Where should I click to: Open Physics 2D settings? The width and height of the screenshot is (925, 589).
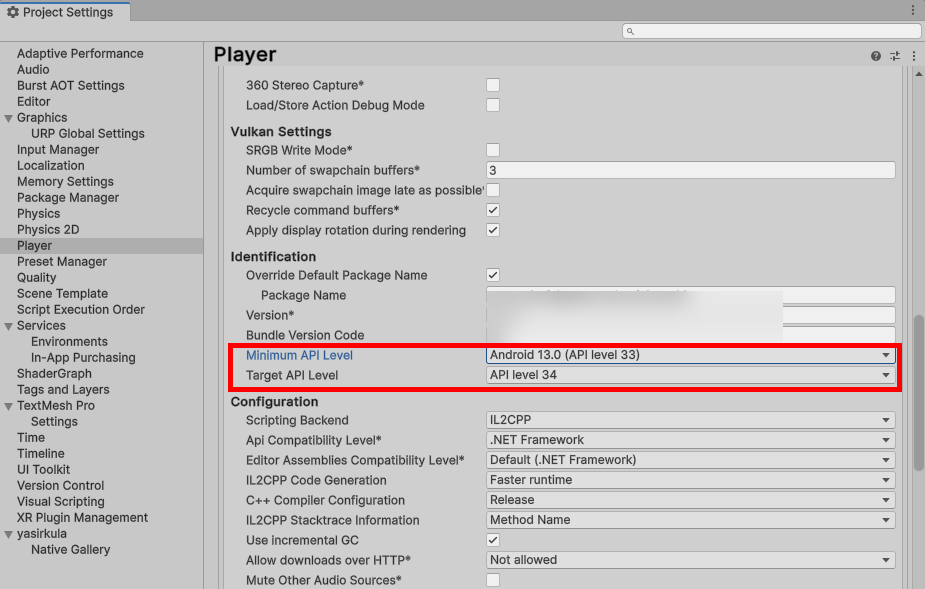point(48,229)
